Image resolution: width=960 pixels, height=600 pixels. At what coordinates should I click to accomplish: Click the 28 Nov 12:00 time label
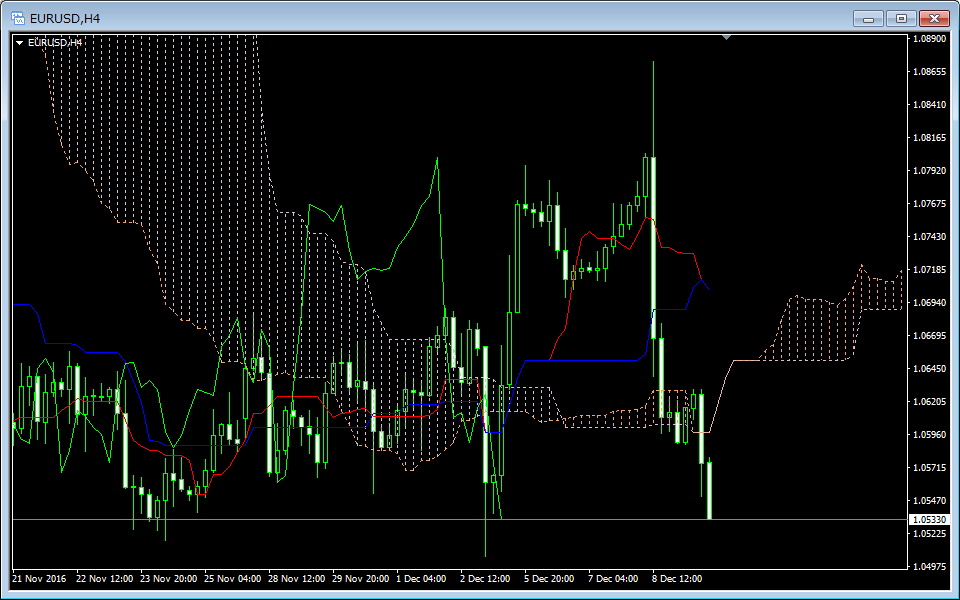coord(294,578)
